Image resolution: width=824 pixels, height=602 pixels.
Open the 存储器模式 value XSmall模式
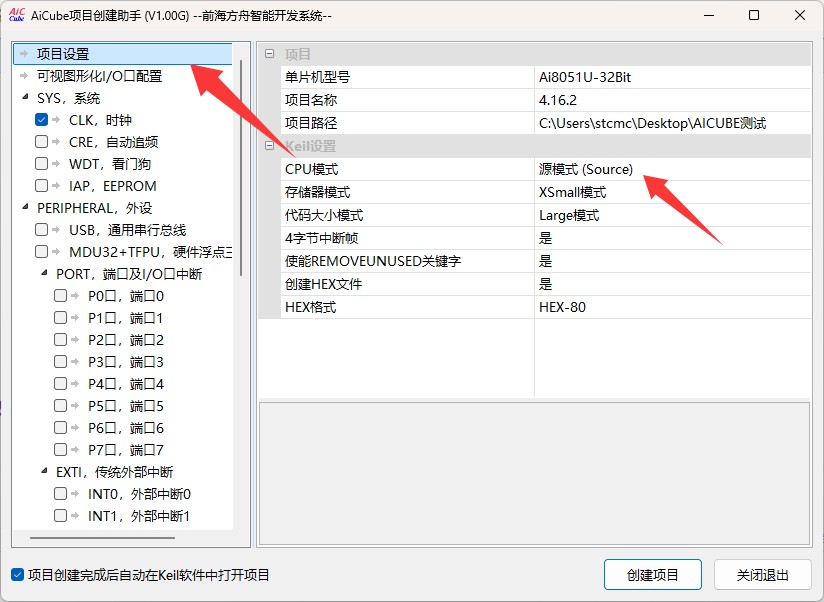tap(672, 192)
